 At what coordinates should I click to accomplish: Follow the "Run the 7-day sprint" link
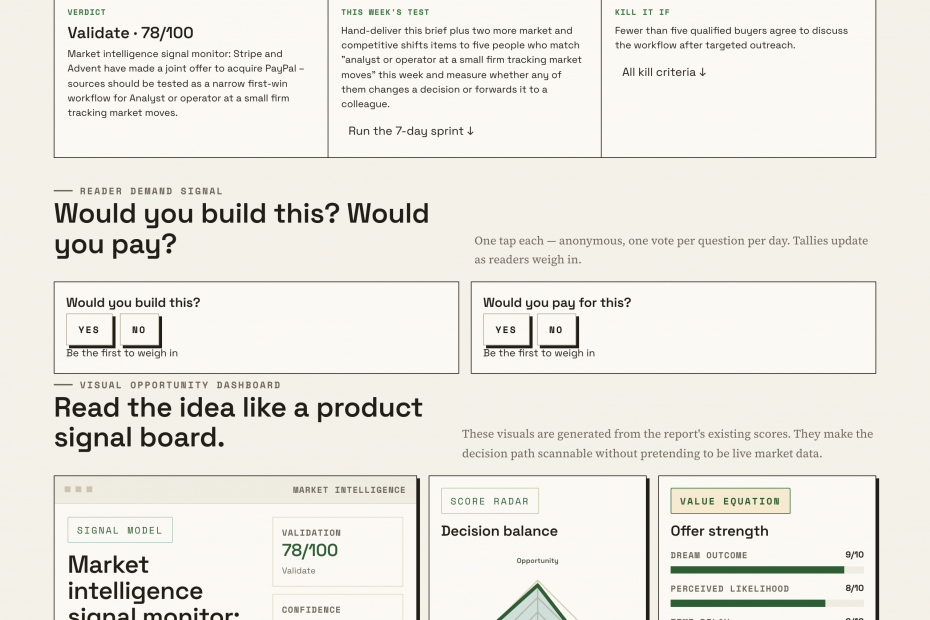[x=411, y=131]
